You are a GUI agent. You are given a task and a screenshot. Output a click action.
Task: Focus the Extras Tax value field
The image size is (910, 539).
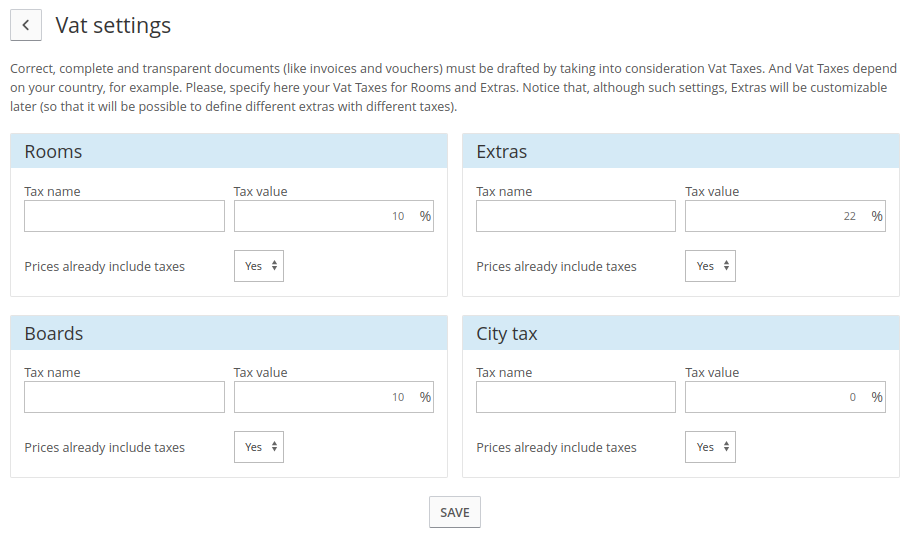click(785, 216)
